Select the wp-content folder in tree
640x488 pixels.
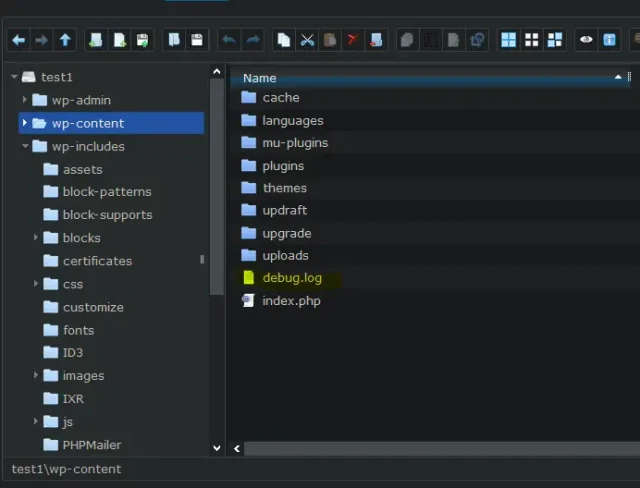[x=88, y=123]
